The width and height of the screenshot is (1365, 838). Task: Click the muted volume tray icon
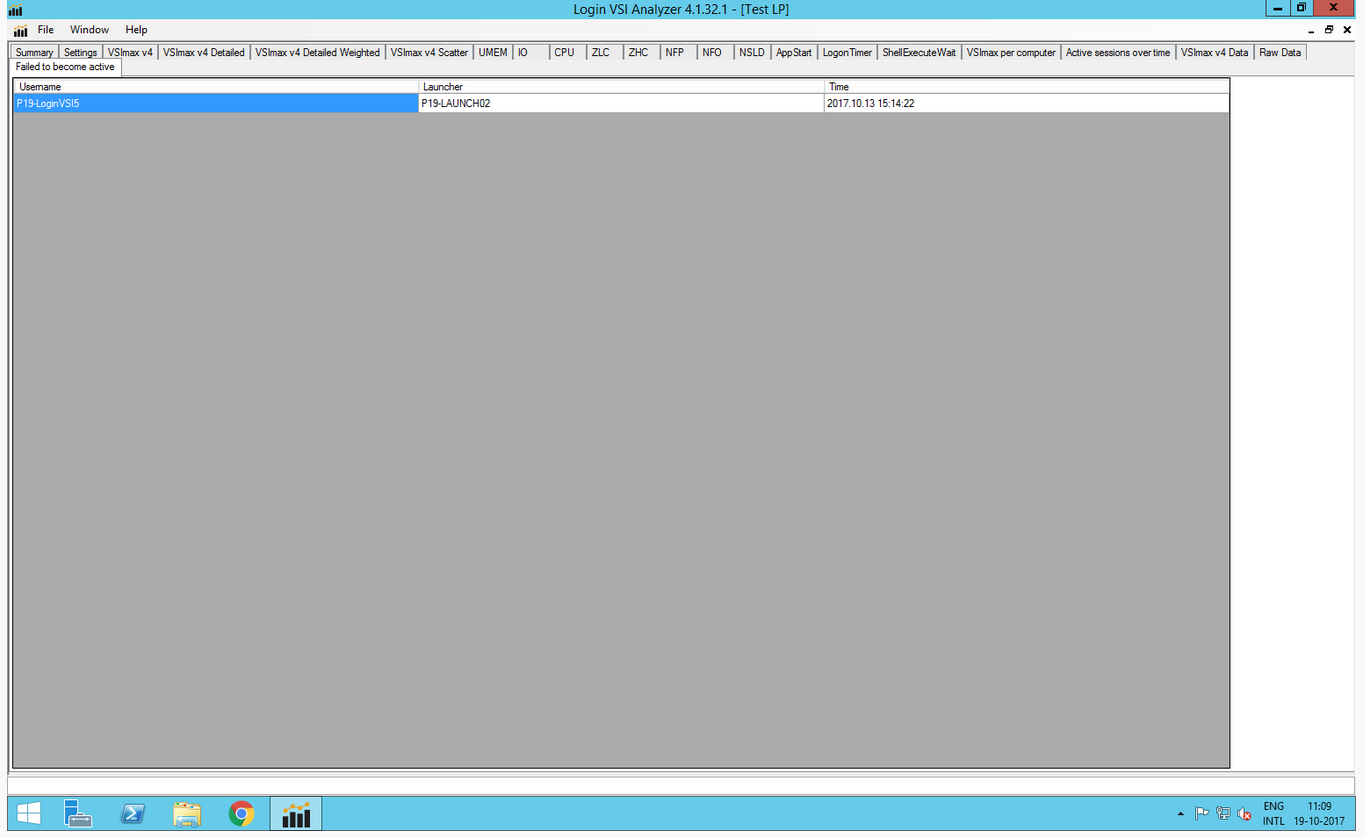[1245, 814]
